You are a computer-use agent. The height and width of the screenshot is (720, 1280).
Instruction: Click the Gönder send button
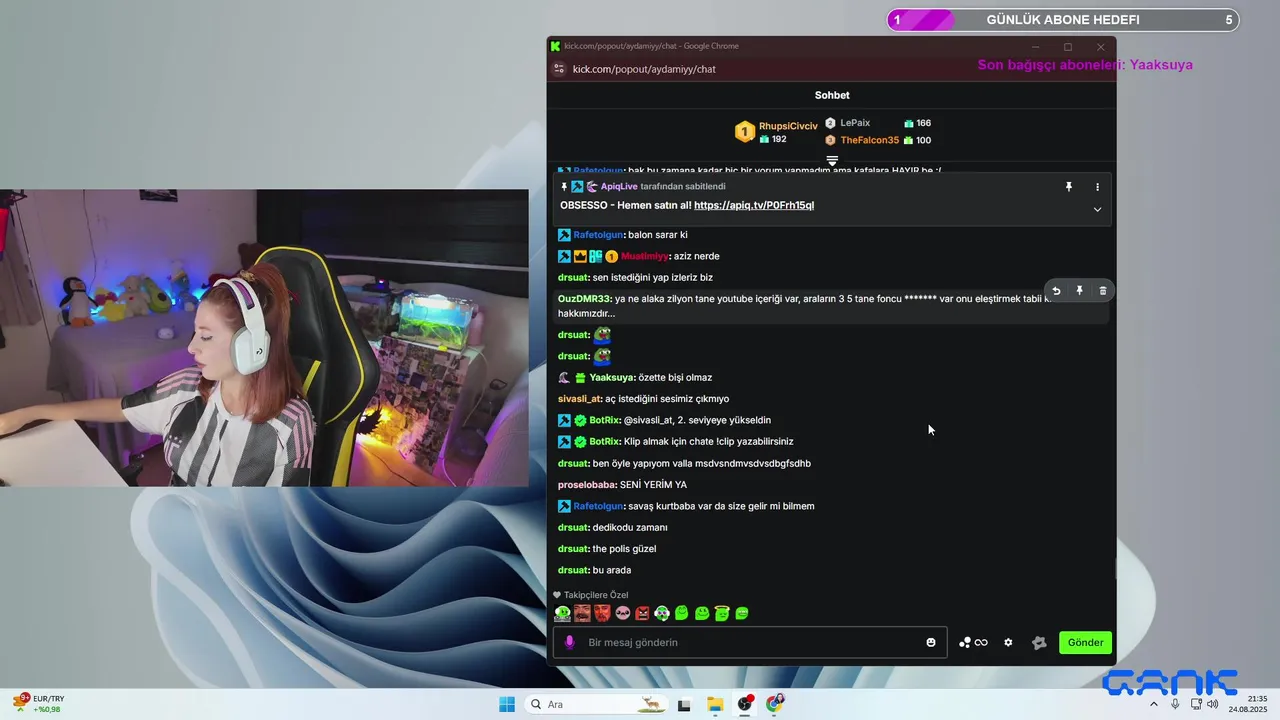1085,643
